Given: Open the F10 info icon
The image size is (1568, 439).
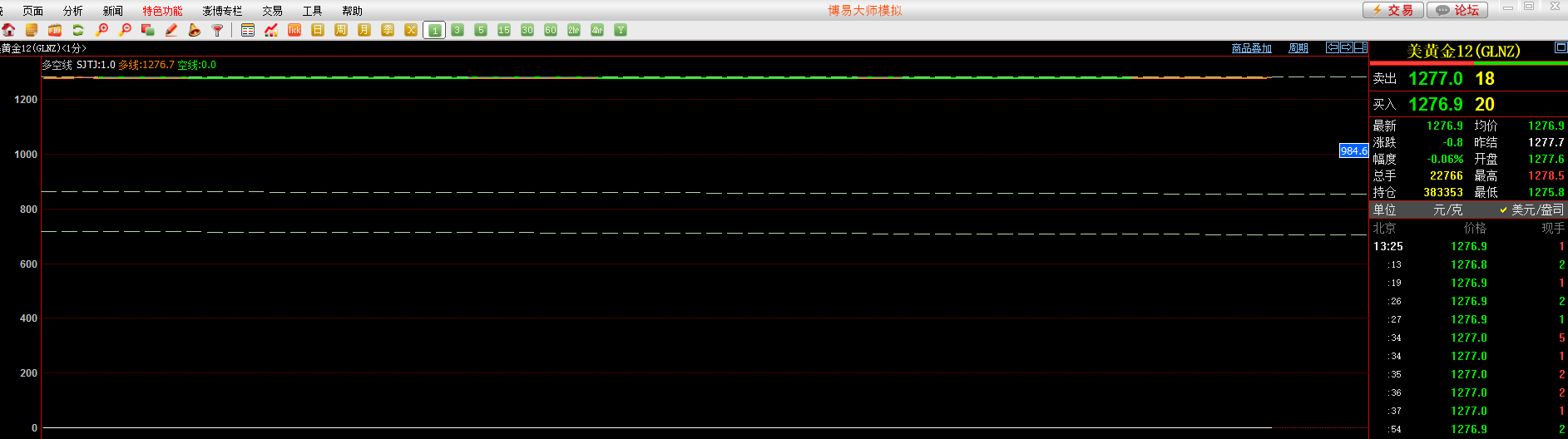Looking at the screenshot, I should tap(55, 30).
